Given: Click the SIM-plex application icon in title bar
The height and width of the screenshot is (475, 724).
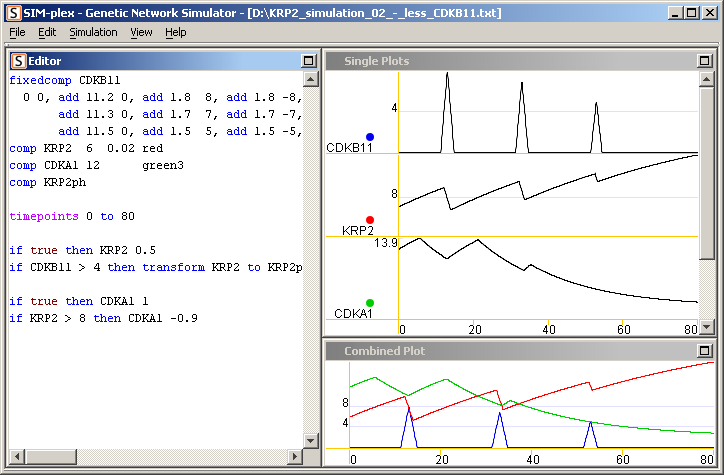Looking at the screenshot, I should pyautogui.click(x=13, y=12).
